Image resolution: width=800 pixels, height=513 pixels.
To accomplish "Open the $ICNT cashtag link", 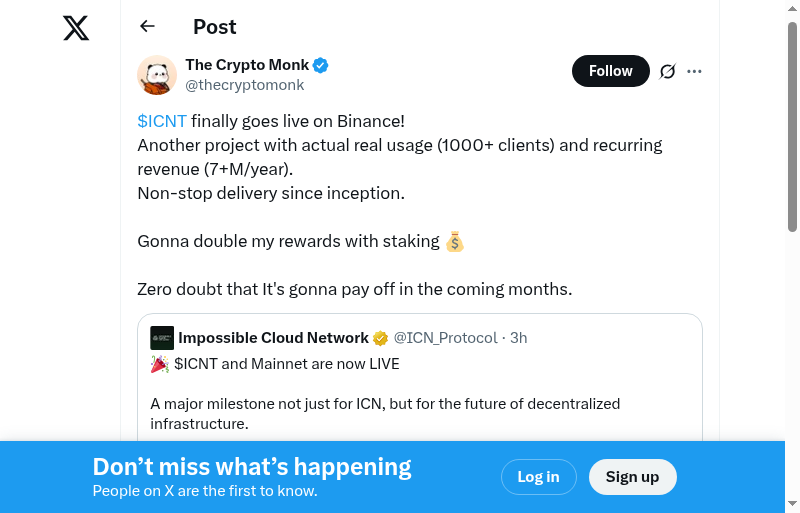I will [x=162, y=121].
